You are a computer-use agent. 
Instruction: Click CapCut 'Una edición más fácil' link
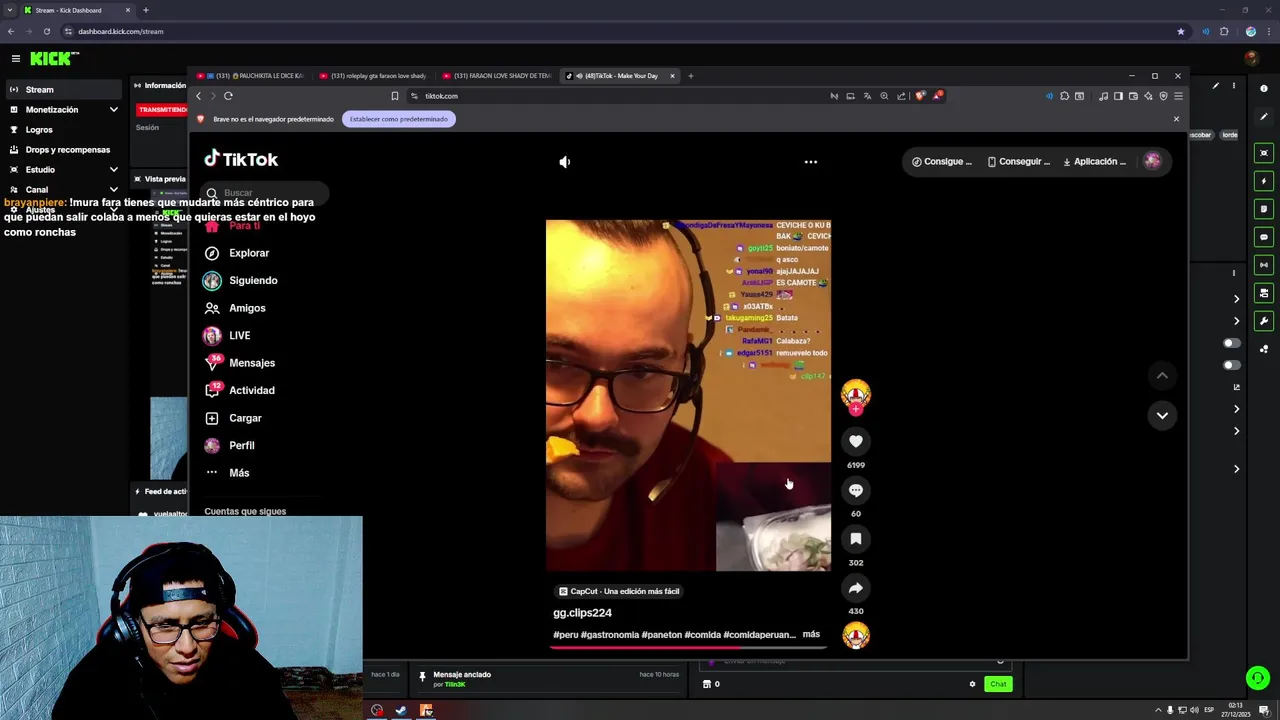619,591
